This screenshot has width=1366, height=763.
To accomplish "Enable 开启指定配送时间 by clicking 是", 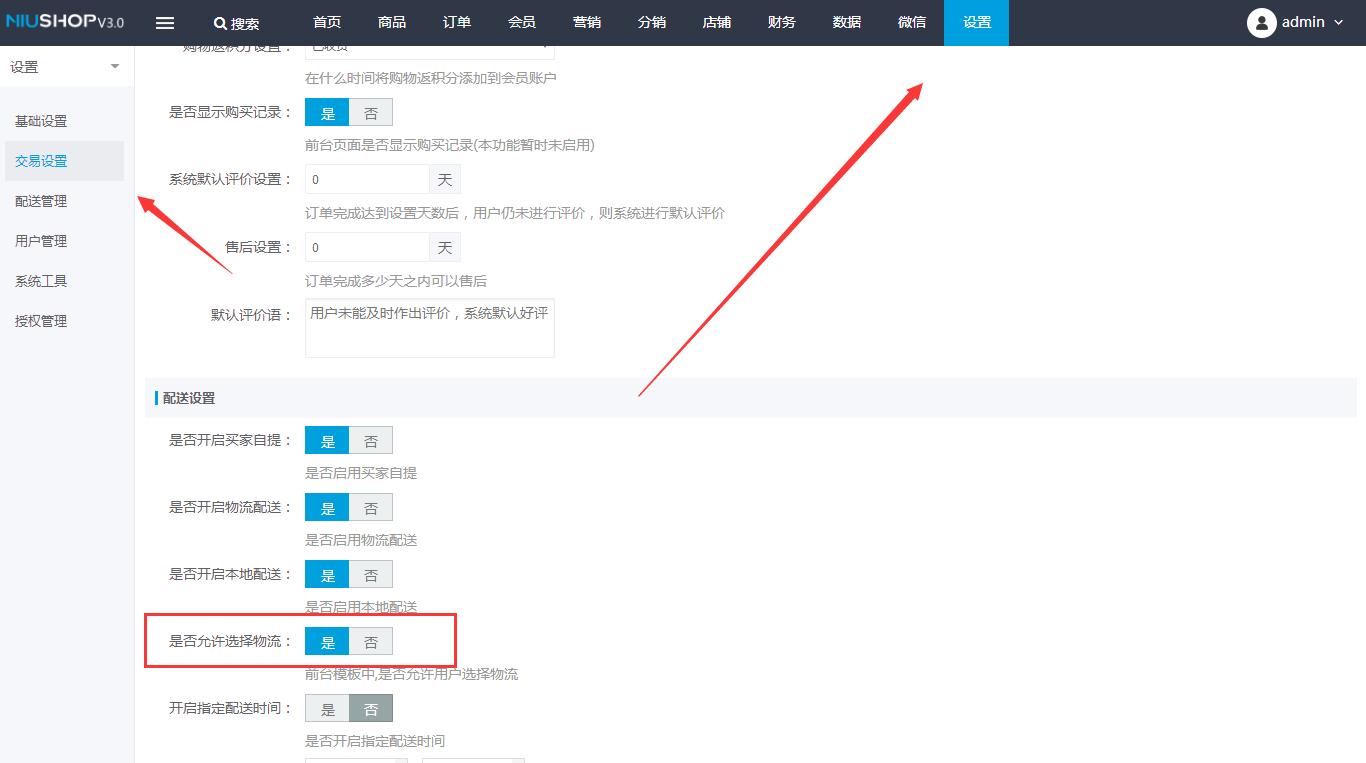I will click(326, 708).
